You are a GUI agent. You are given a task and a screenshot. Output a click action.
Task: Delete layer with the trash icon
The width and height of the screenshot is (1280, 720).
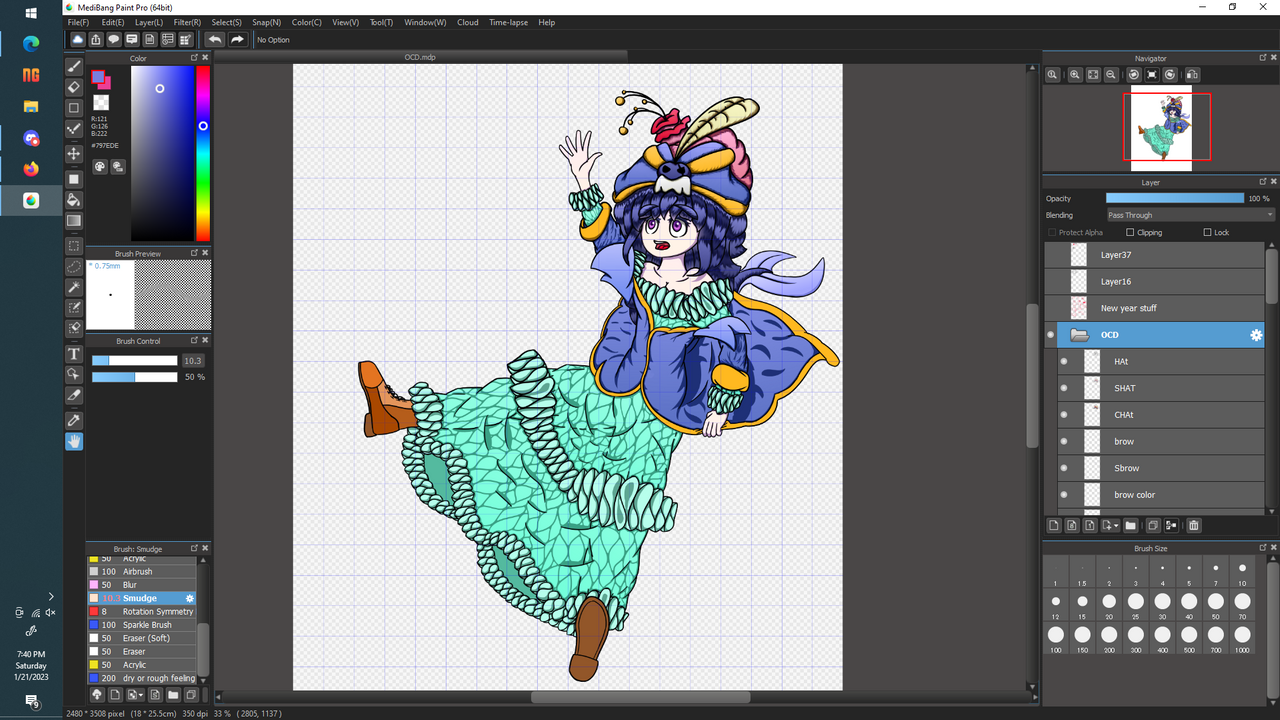tap(1193, 525)
